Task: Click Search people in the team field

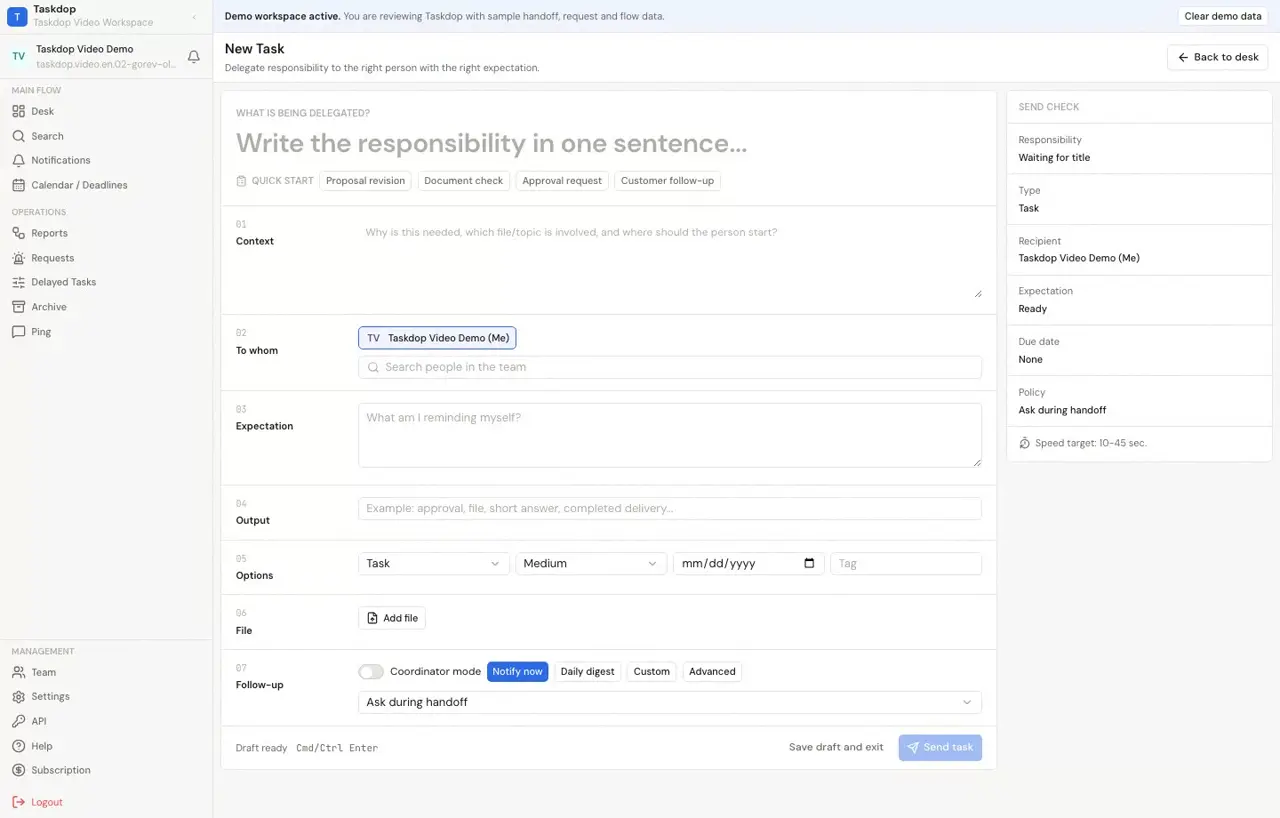Action: tap(670, 367)
